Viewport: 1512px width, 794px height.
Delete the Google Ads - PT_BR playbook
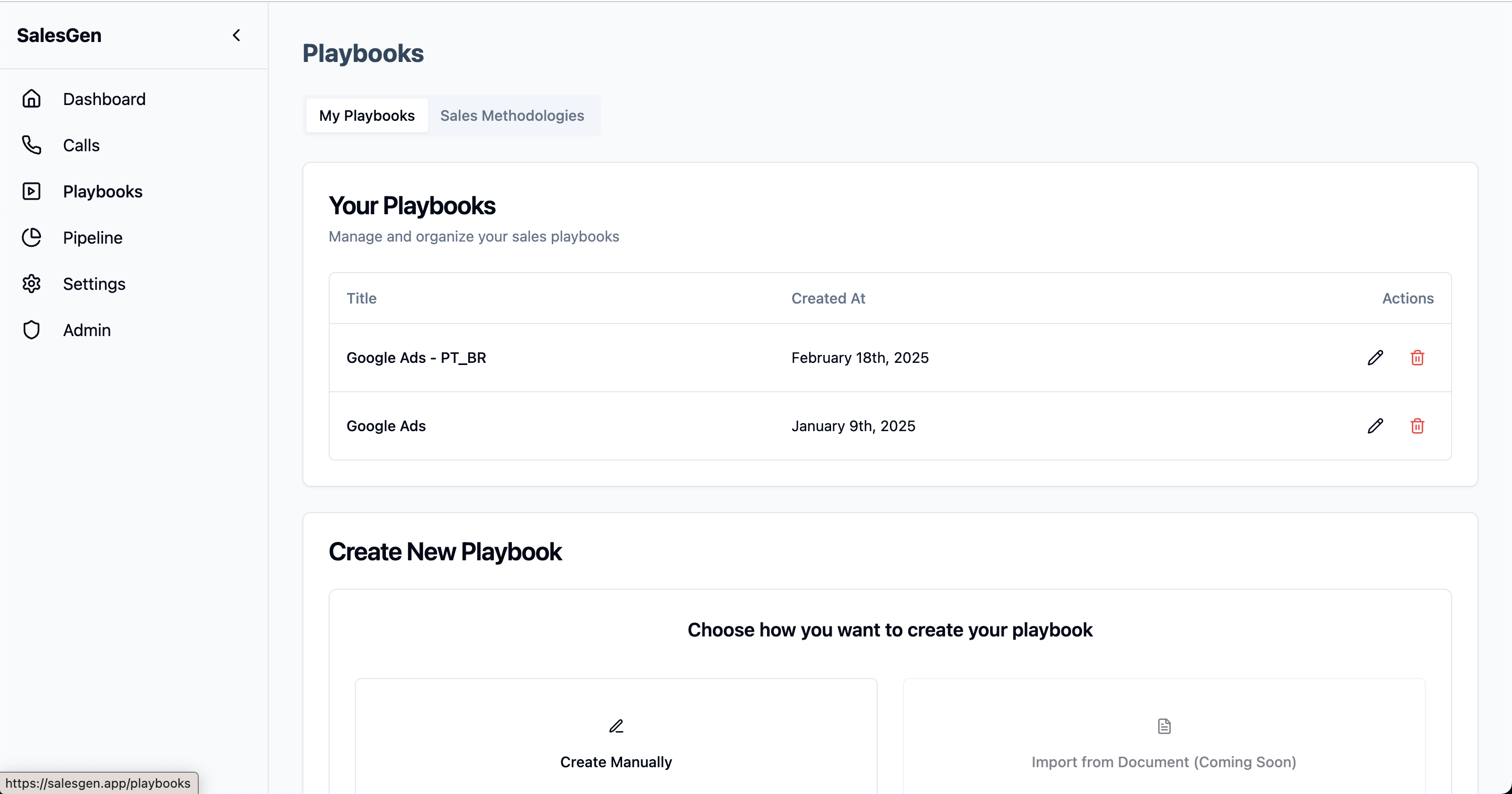coord(1417,358)
